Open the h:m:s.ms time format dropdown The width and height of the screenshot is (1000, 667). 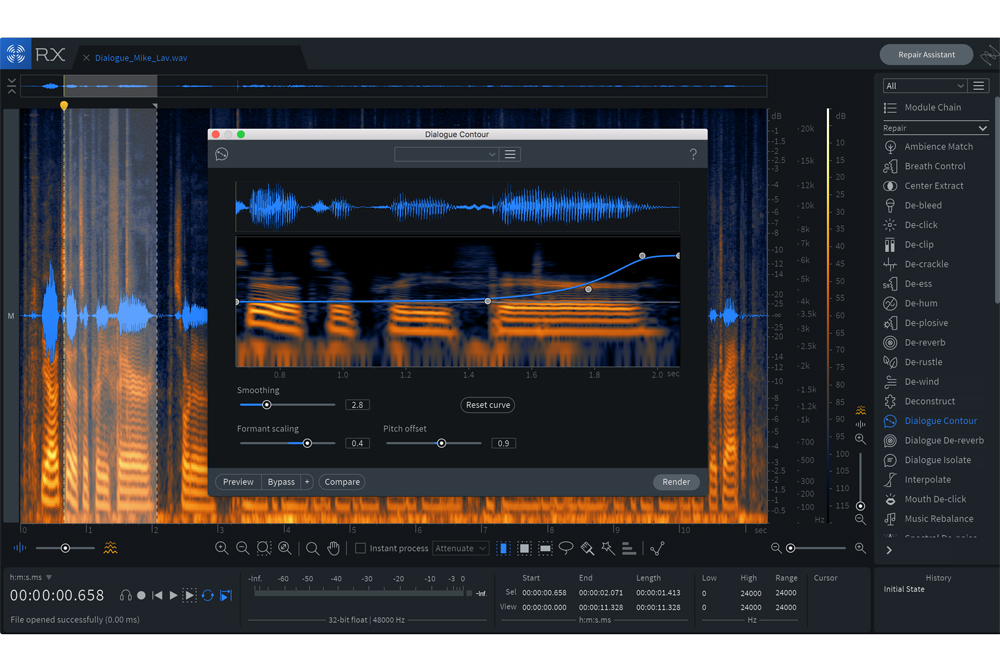[31, 578]
